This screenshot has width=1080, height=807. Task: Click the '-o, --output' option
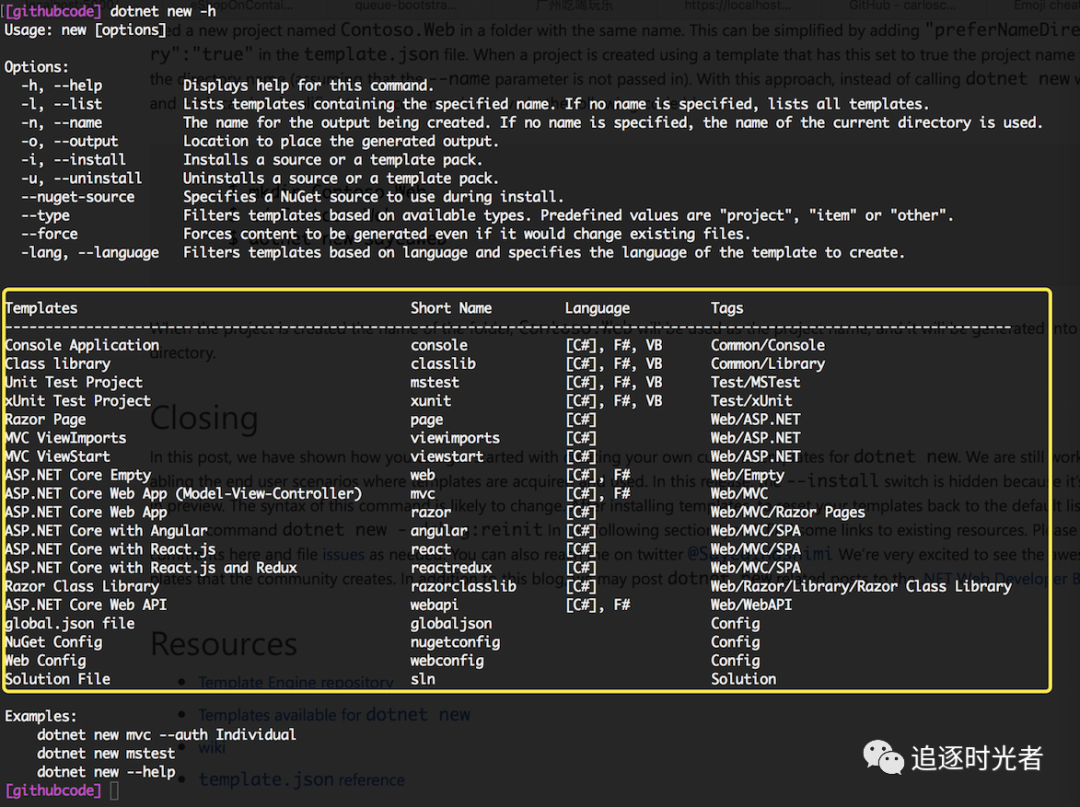70,141
